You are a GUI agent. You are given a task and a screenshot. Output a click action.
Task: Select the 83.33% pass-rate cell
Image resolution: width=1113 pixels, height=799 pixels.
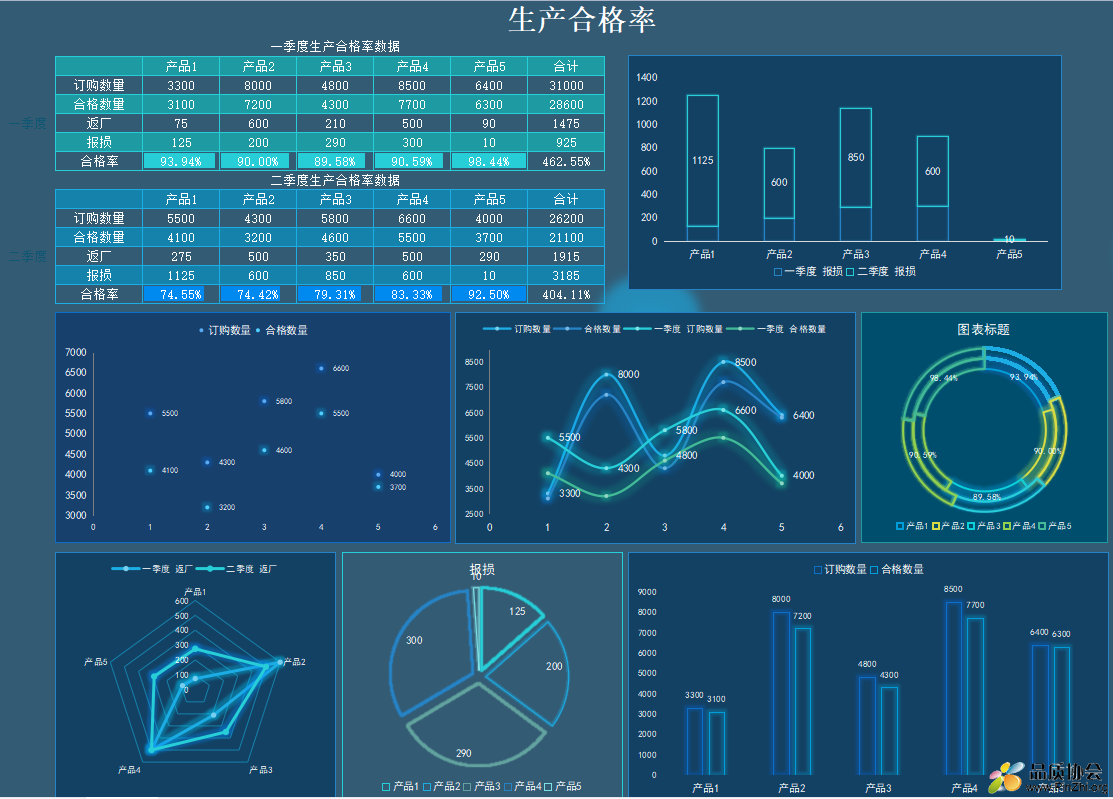tap(412, 294)
